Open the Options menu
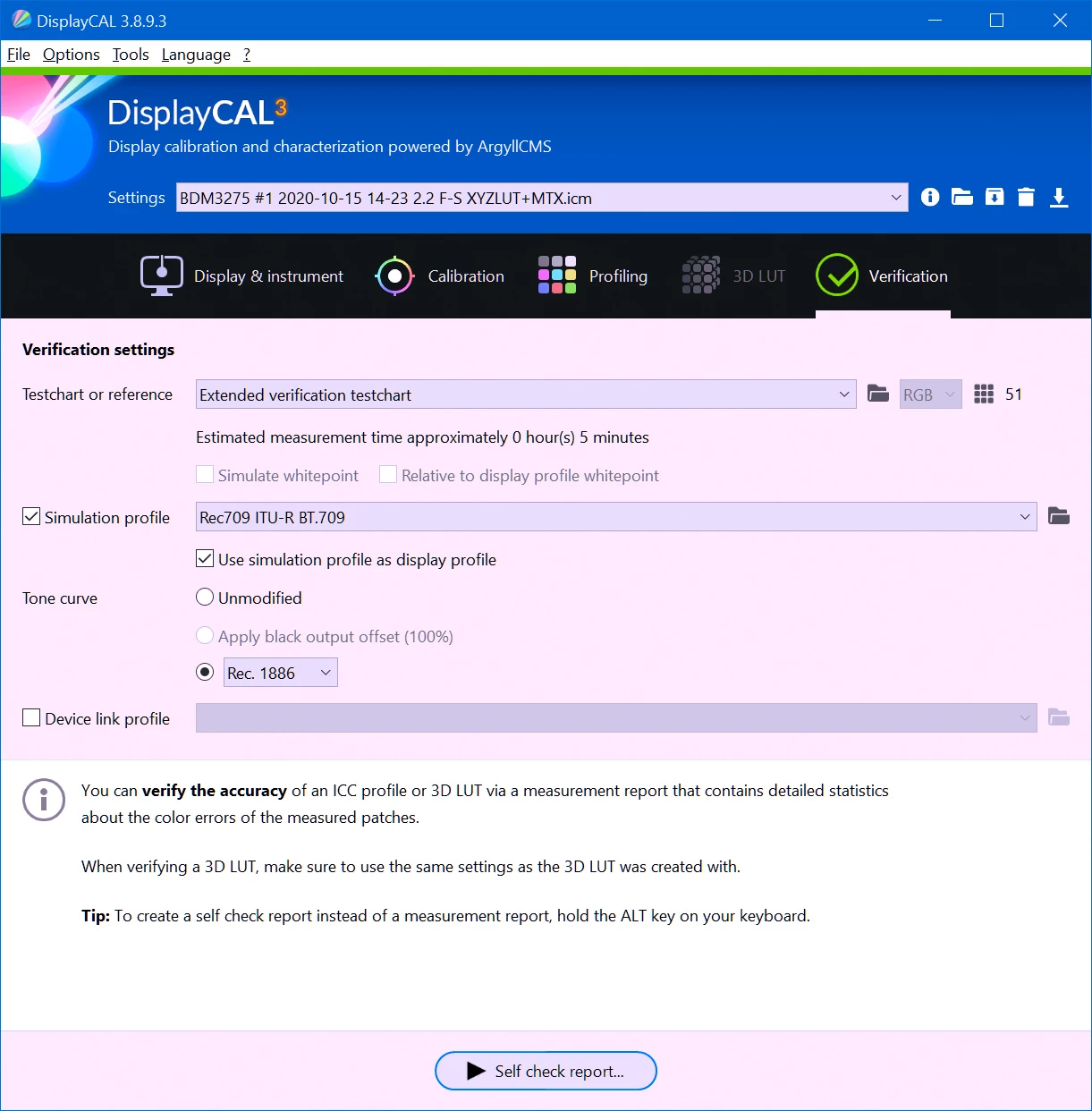Screen dimensions: 1092x1111 tap(72, 55)
